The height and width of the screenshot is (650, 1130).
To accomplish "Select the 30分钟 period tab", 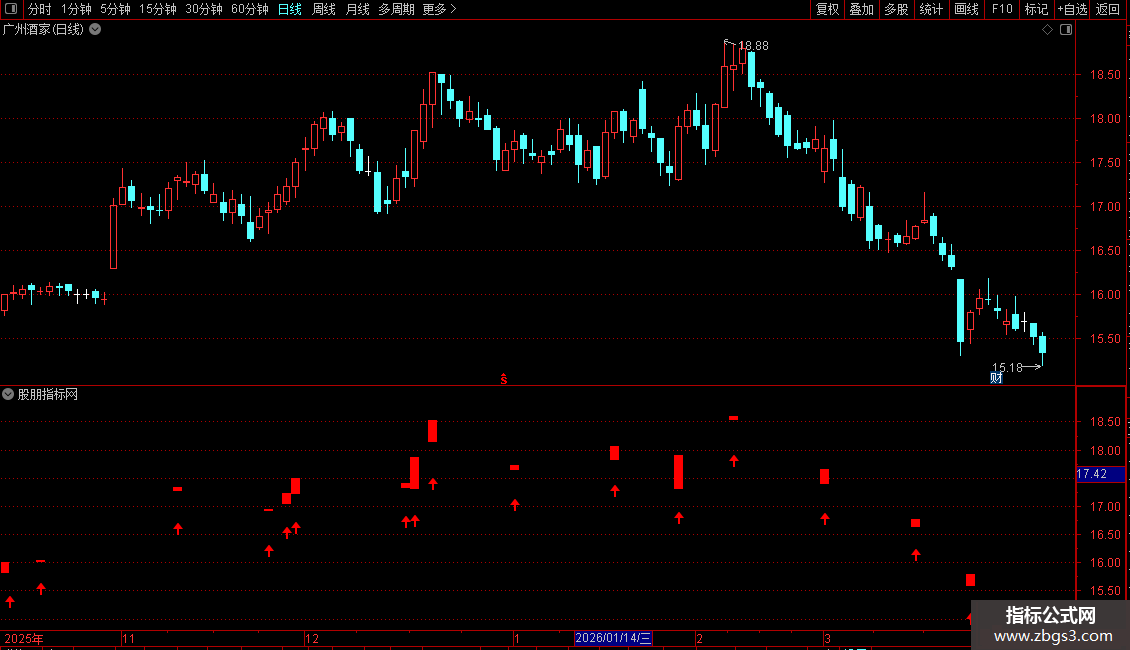I will (x=204, y=9).
